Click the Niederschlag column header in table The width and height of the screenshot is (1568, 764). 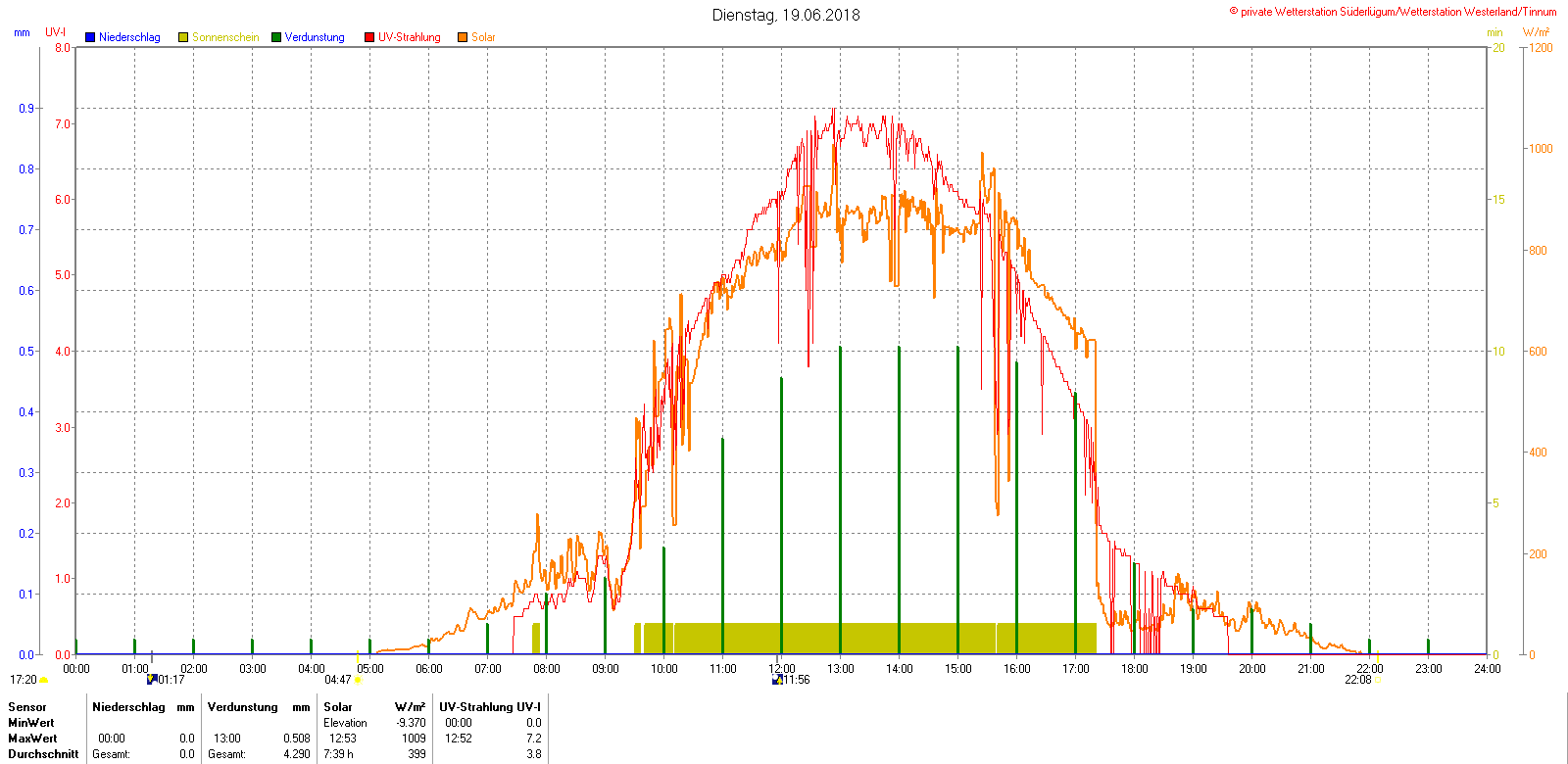coord(128,707)
